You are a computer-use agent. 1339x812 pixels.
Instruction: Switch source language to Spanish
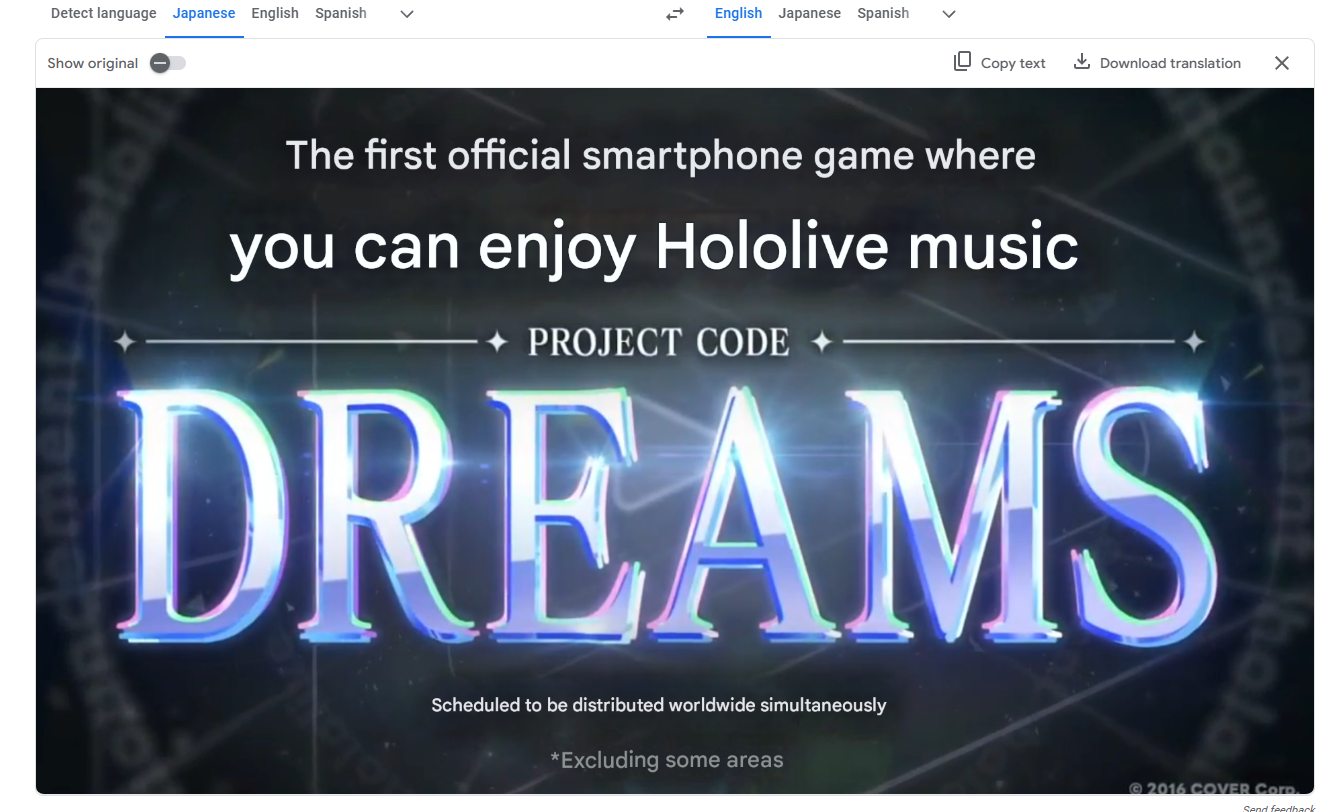341,13
